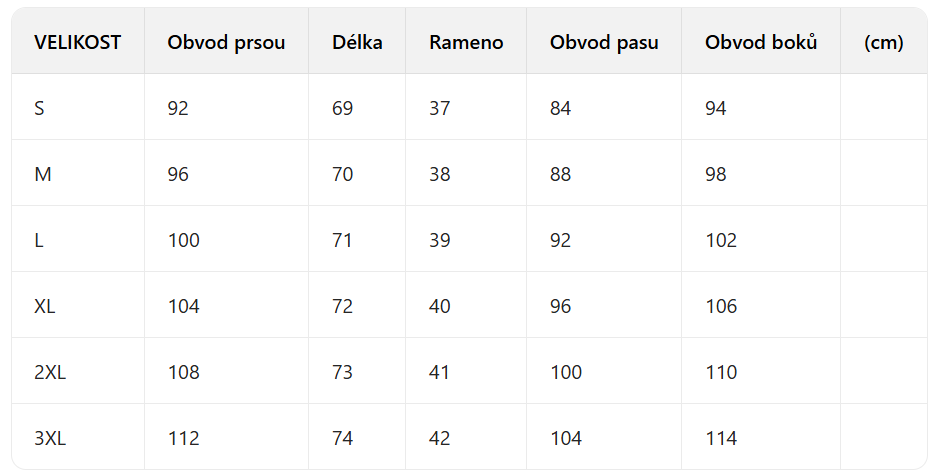The image size is (935, 476).
Task: Click the VELIKOST column header
Action: 78,42
